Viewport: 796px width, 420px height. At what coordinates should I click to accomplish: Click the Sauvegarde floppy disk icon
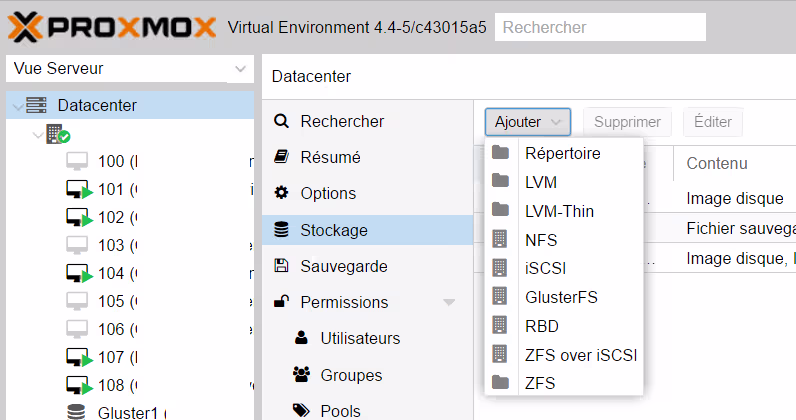coord(281,266)
